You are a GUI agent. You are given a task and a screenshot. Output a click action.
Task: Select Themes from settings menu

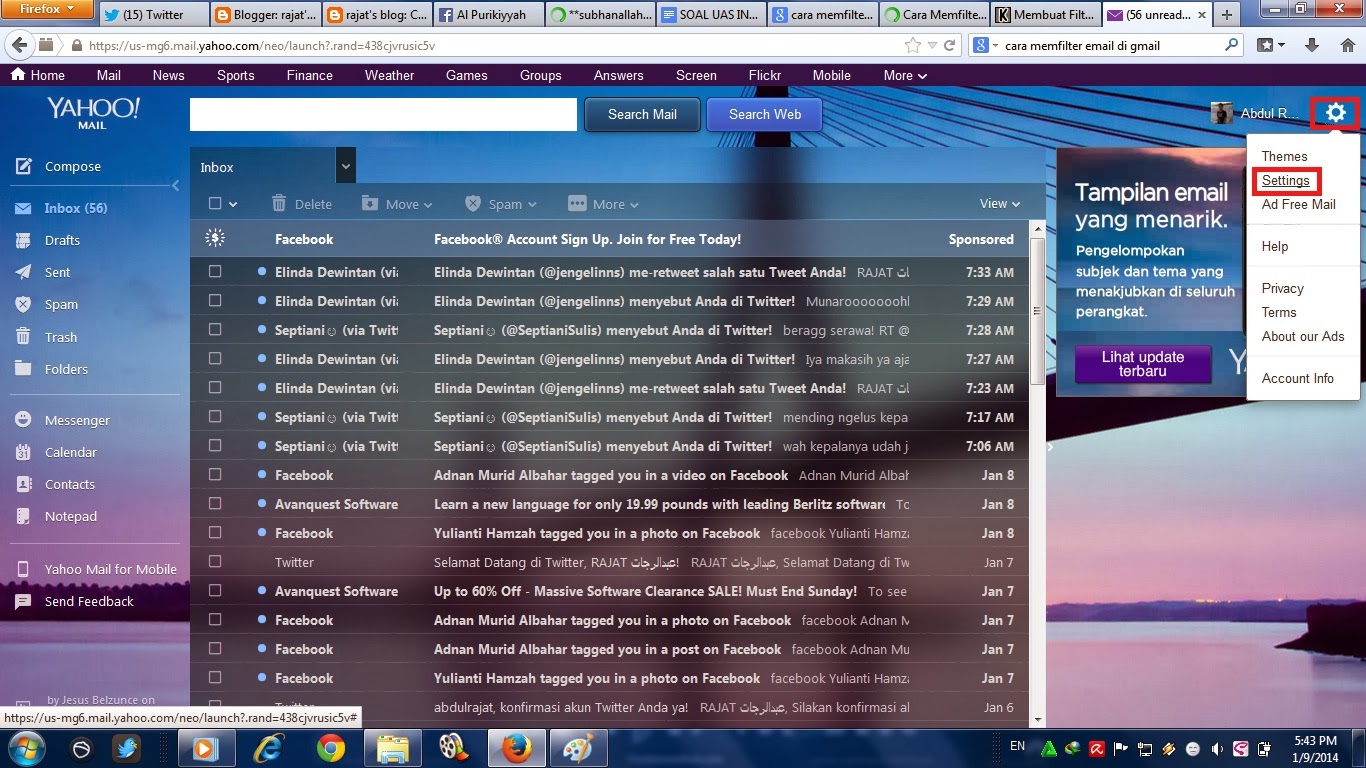tap(1284, 156)
